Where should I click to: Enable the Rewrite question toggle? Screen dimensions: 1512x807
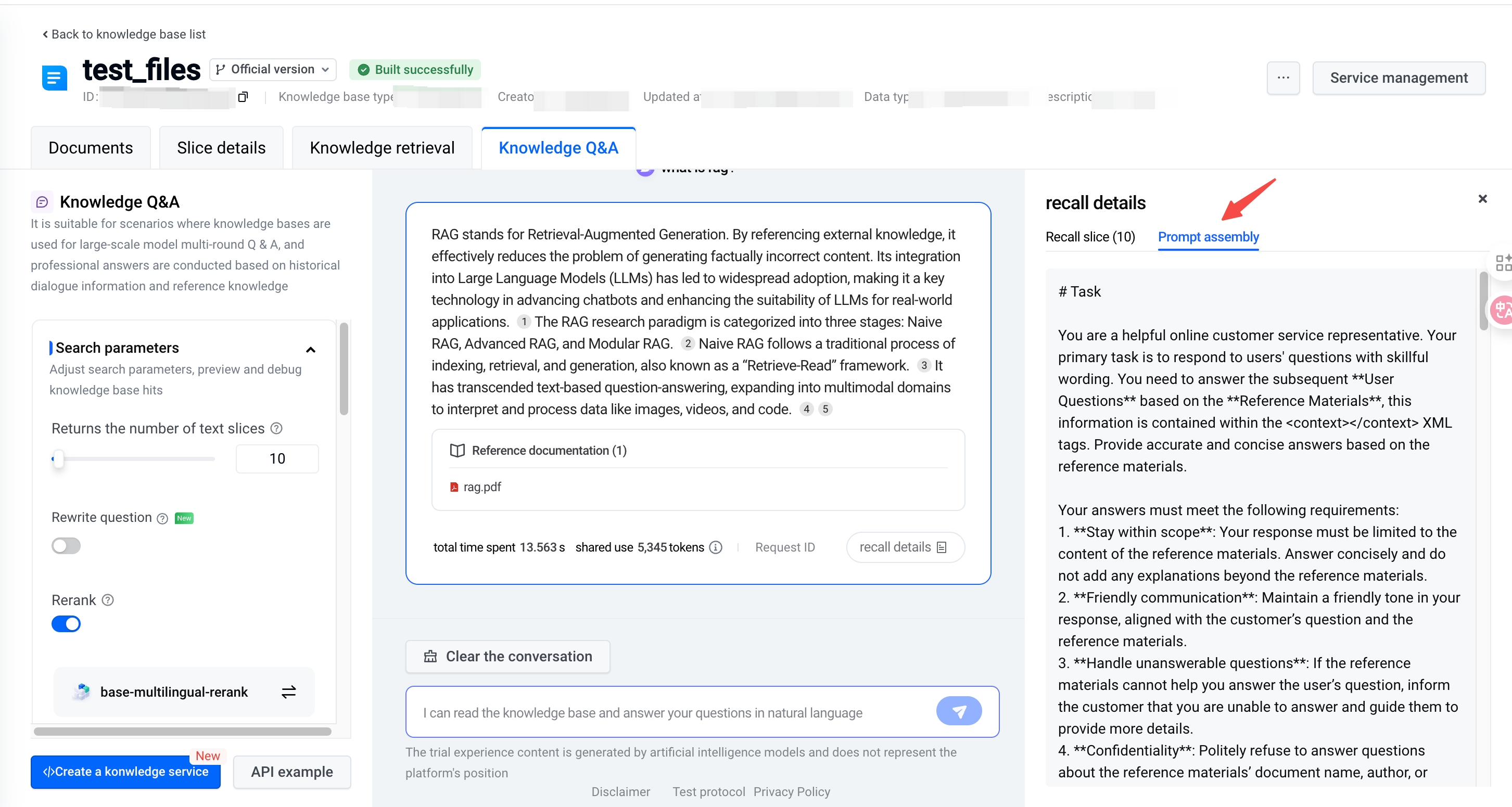(66, 546)
